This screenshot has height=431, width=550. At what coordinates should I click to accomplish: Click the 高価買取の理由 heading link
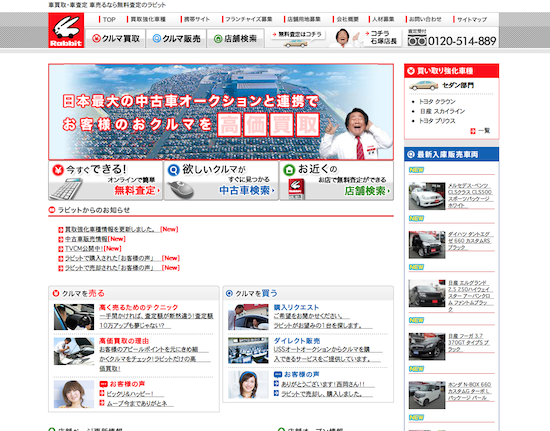(124, 341)
